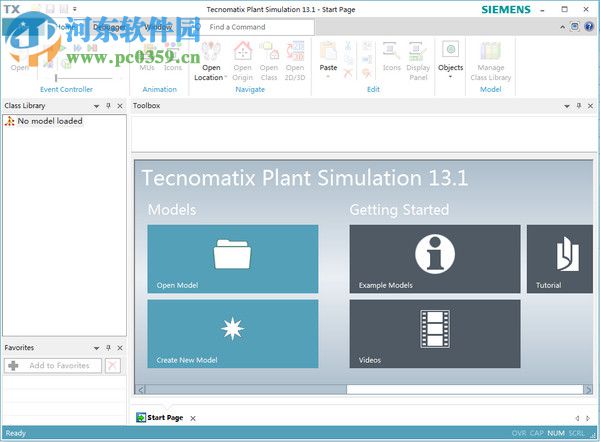Click the info icon on Example Models tile

[435, 254]
